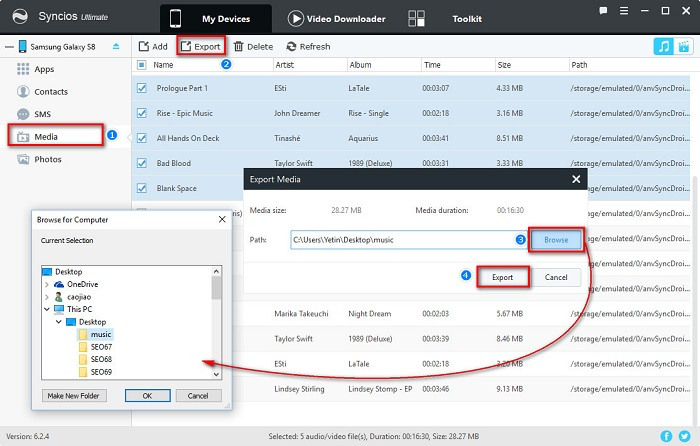The width and height of the screenshot is (700, 446).
Task: Click the folder tree scroll-down arrow
Action: tap(216, 375)
